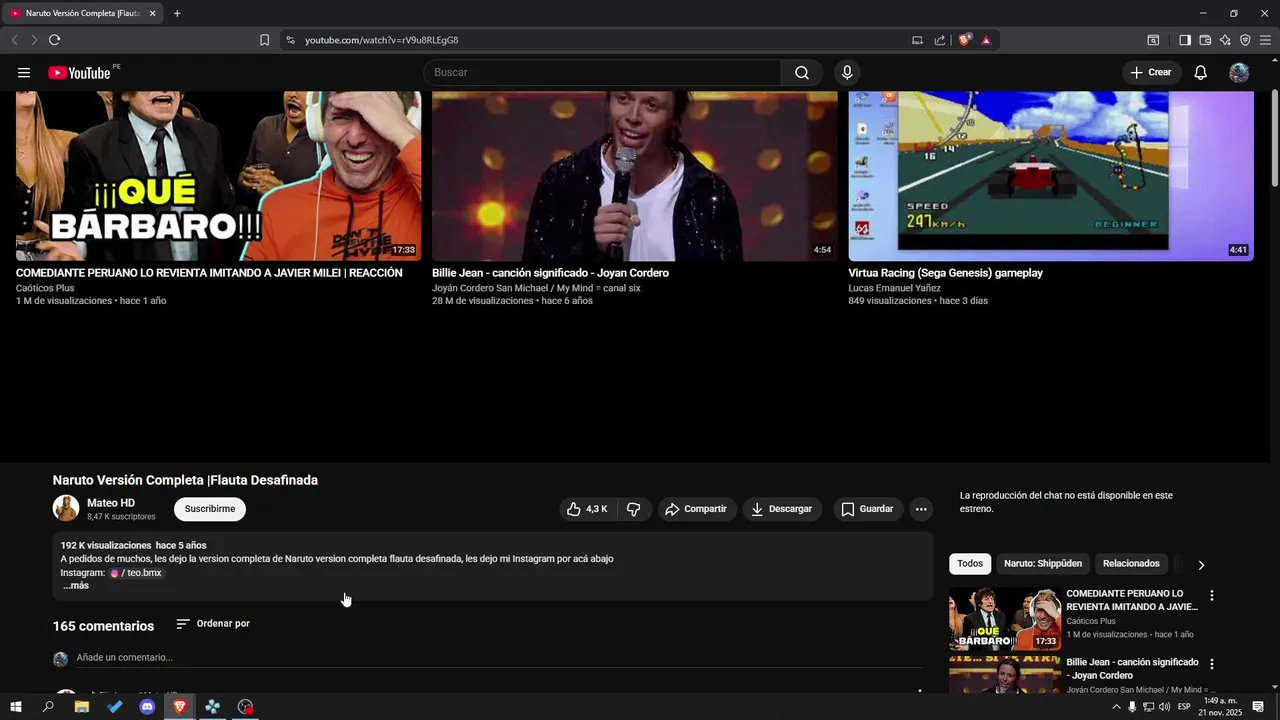Show more chips with right arrow
Viewport: 1280px width, 720px height.
click(x=1201, y=564)
